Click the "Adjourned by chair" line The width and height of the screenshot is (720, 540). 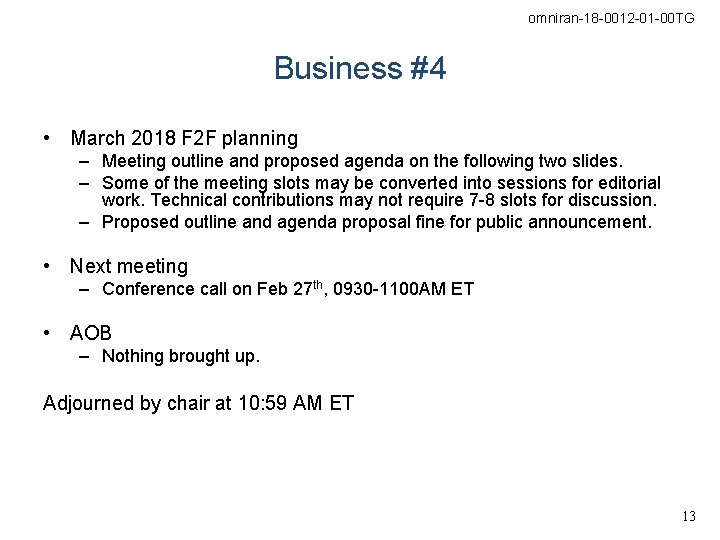coord(198,404)
